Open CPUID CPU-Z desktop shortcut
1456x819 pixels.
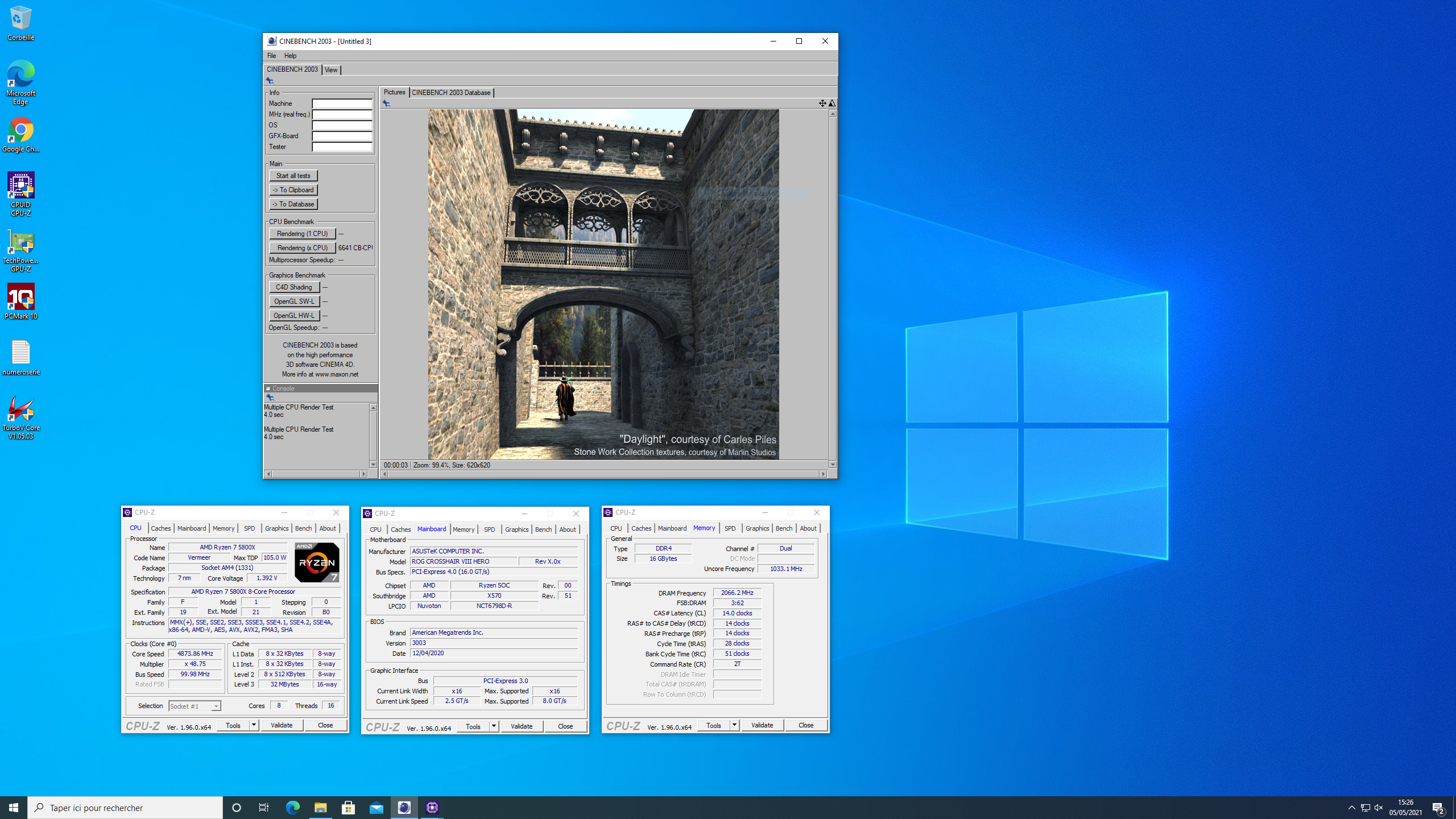[x=20, y=193]
